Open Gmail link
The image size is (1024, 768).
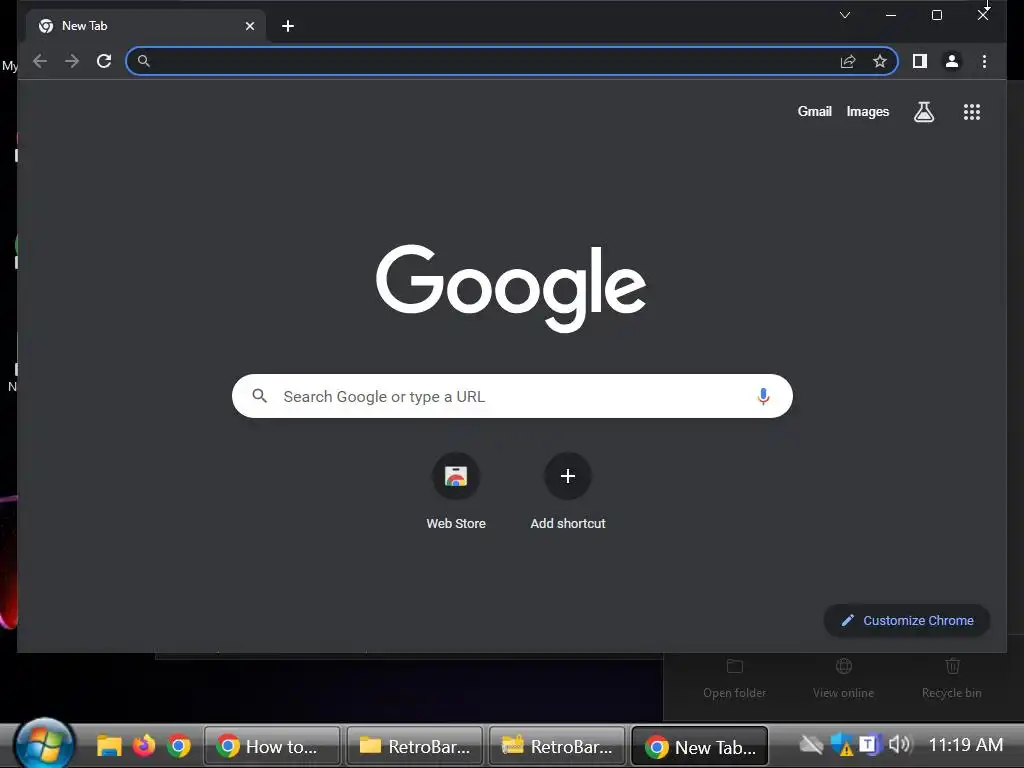tap(814, 112)
